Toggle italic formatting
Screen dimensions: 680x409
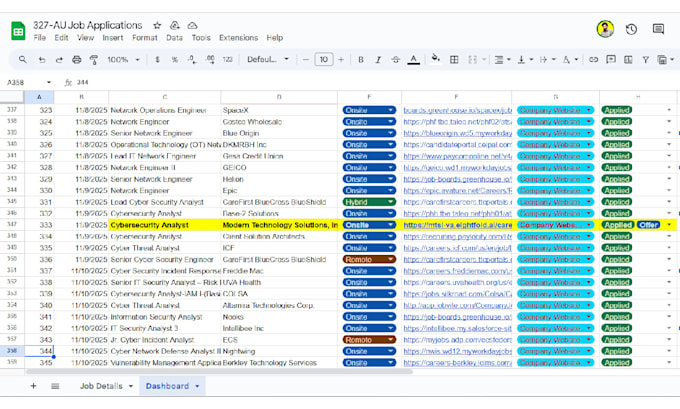378,59
